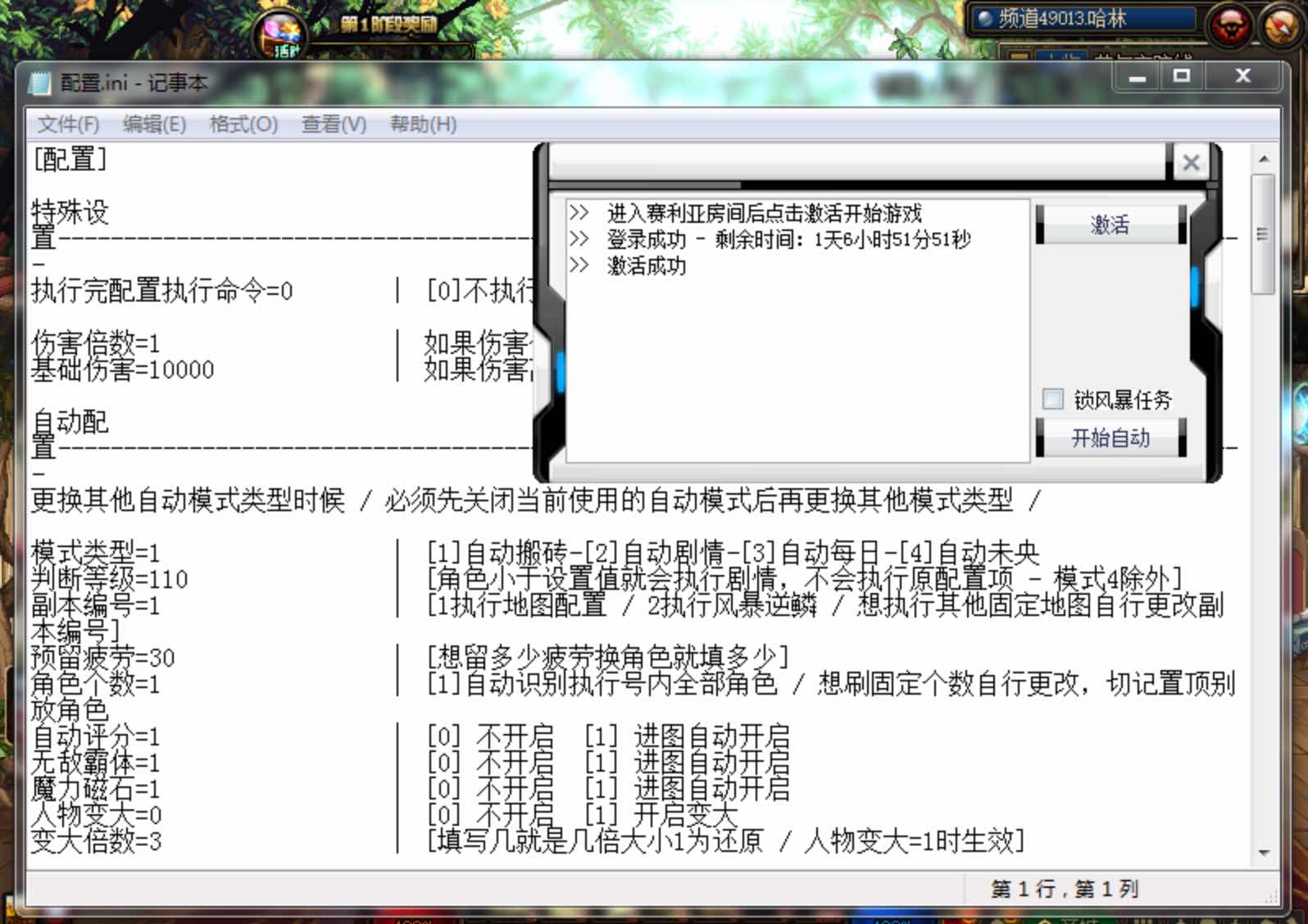
Task: Click the line 变大倍数=3
Action: pos(97,841)
